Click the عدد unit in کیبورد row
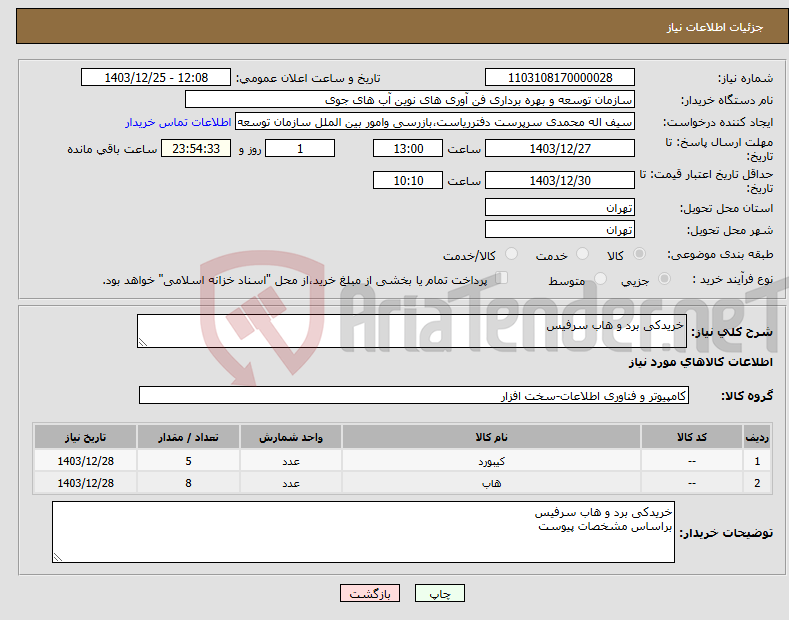This screenshot has width=789, height=620. point(291,461)
